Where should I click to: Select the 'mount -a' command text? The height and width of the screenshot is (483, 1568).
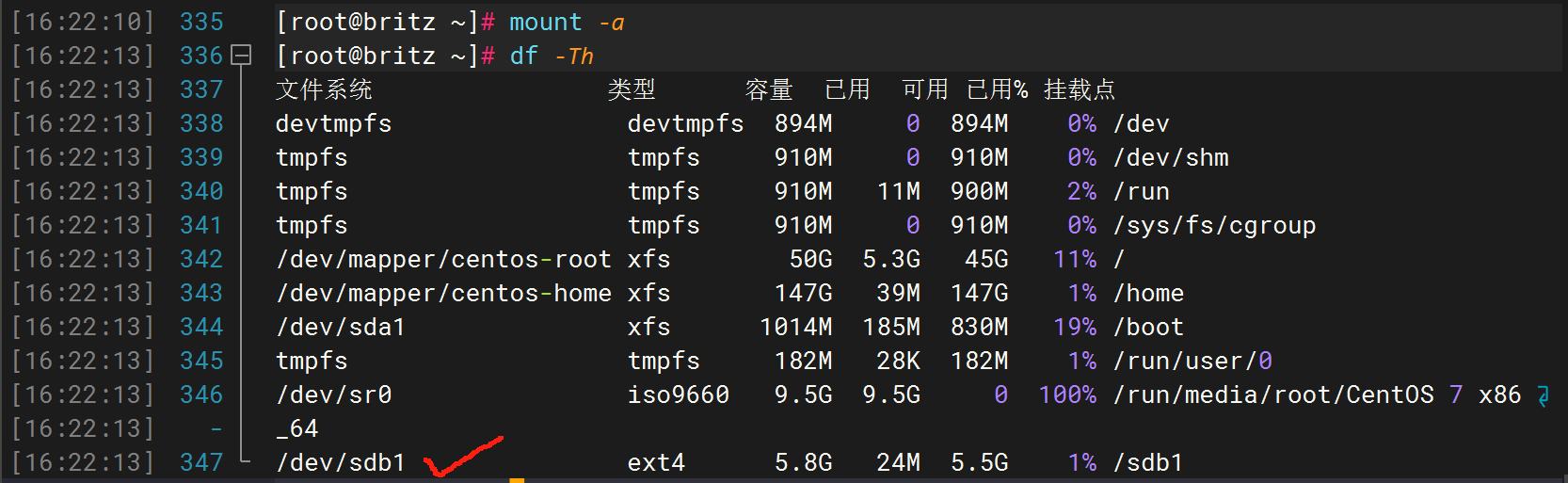click(567, 22)
